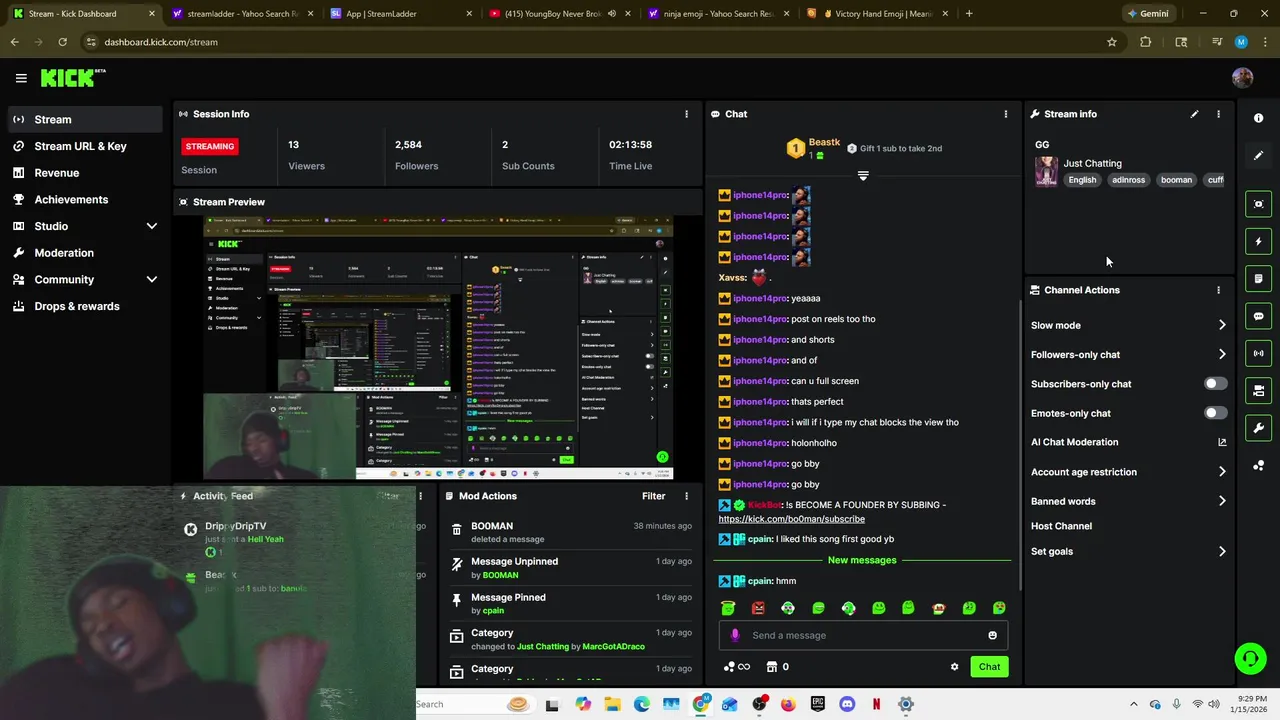
Task: Insert the red angry face emote
Action: [x=758, y=608]
